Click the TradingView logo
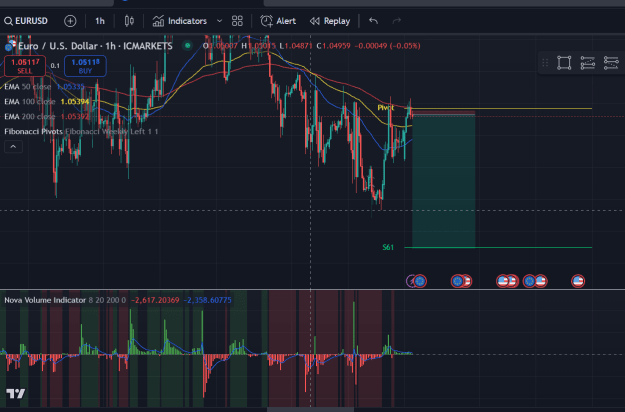The width and height of the screenshot is (625, 412). click(x=16, y=394)
